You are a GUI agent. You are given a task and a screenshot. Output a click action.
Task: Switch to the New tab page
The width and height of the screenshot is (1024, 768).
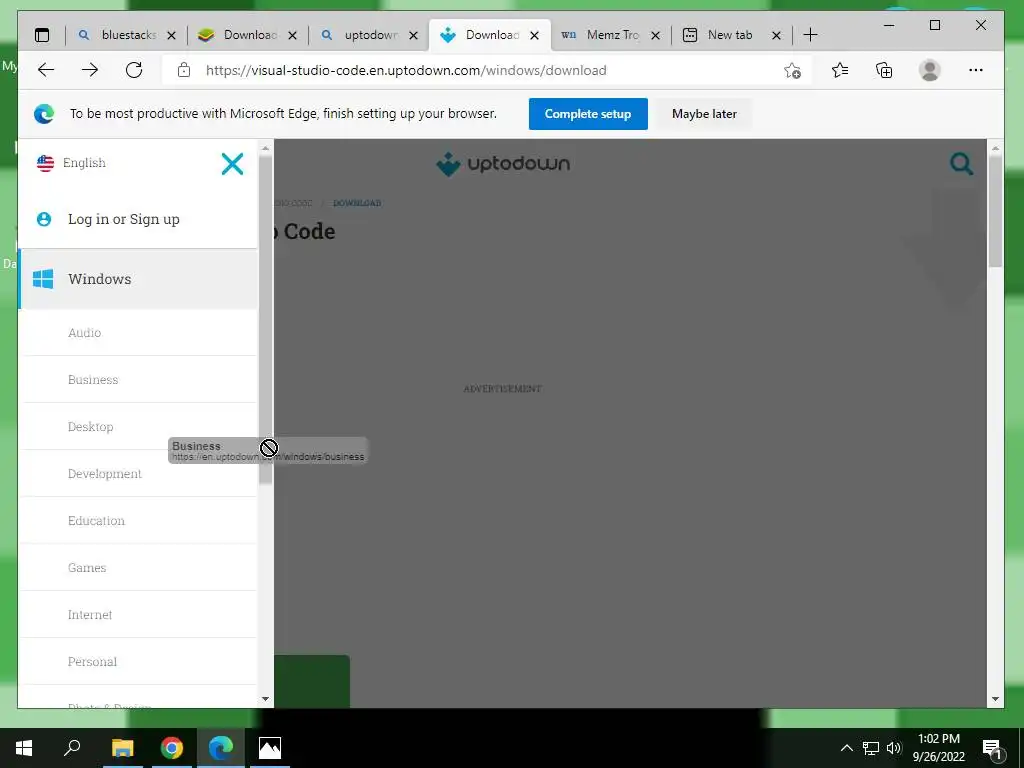[731, 35]
